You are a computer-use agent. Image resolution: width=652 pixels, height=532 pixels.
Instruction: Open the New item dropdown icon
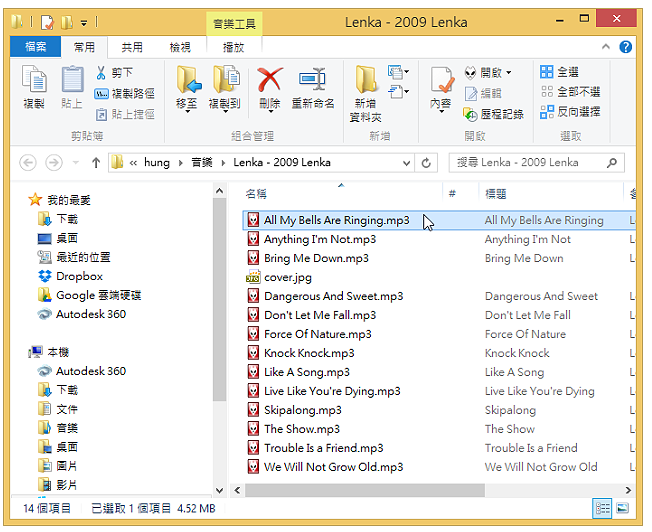(x=398, y=72)
